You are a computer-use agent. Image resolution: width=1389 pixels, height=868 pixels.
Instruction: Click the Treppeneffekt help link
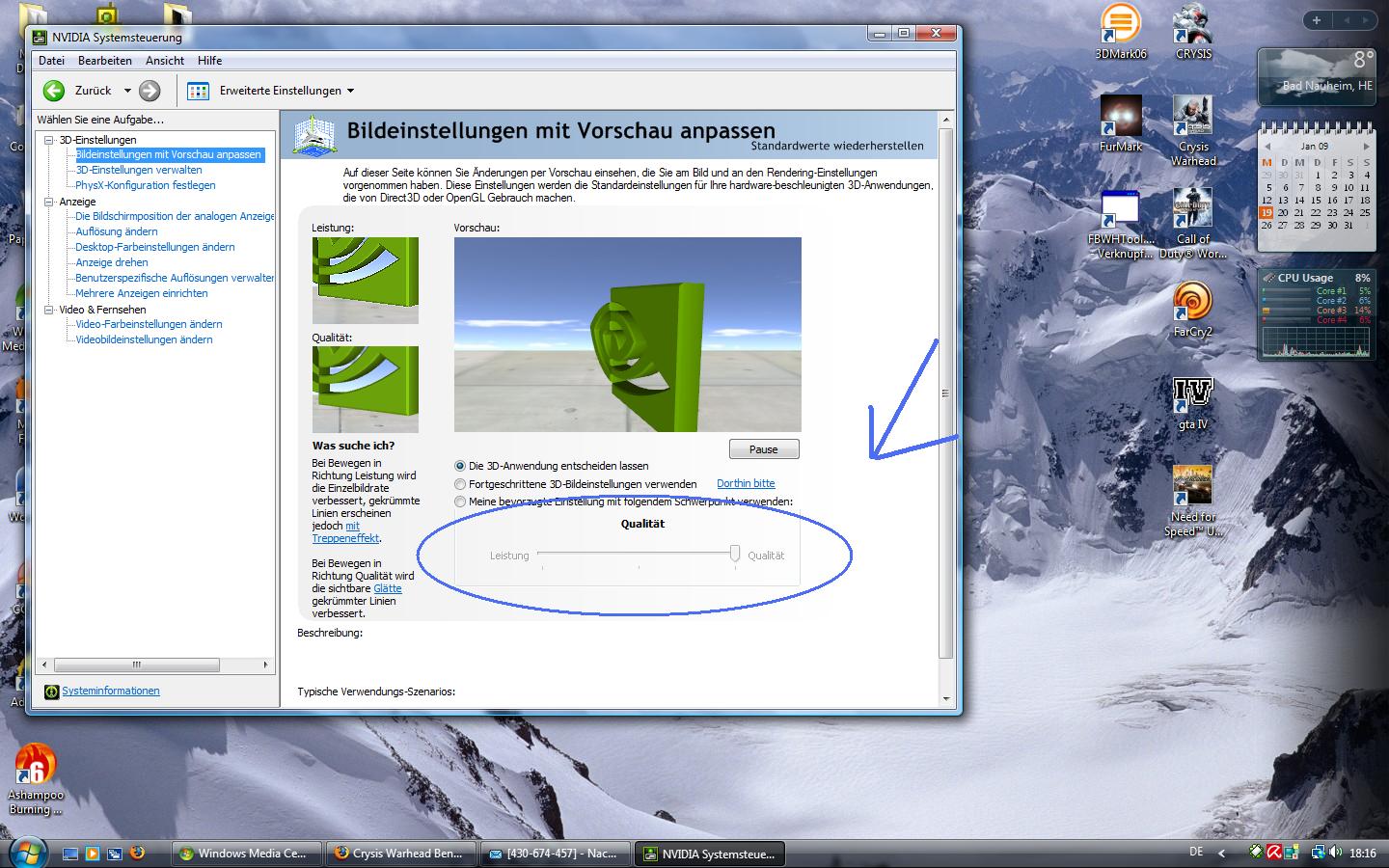pos(345,538)
